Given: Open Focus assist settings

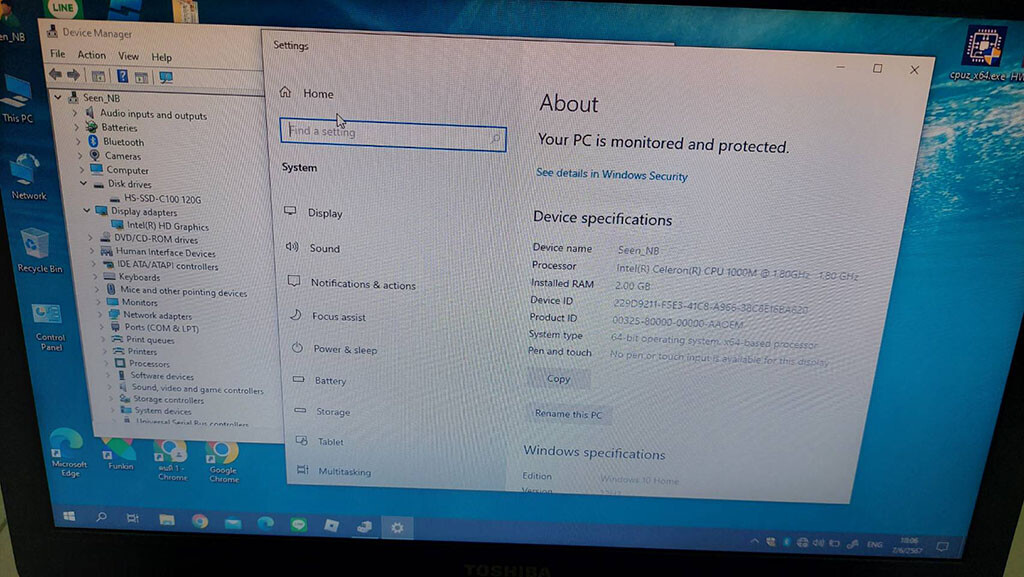Looking at the screenshot, I should tap(338, 317).
